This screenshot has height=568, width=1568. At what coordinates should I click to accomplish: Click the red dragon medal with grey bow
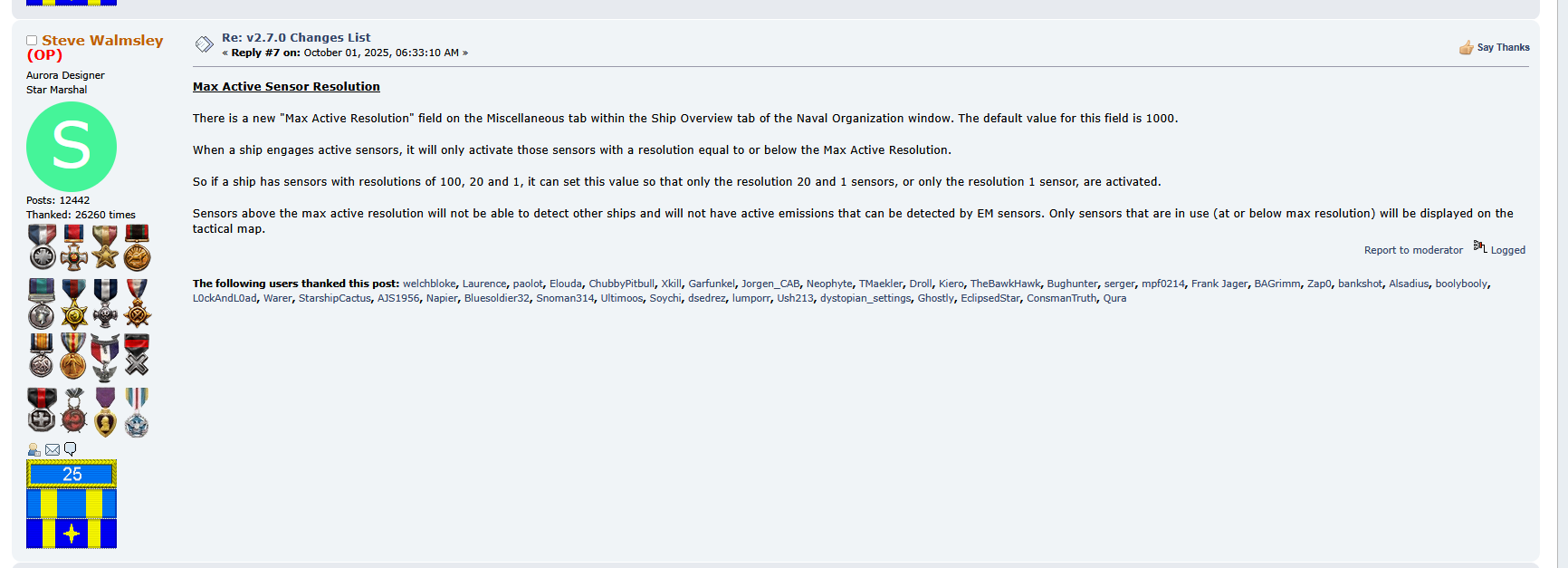point(74,411)
